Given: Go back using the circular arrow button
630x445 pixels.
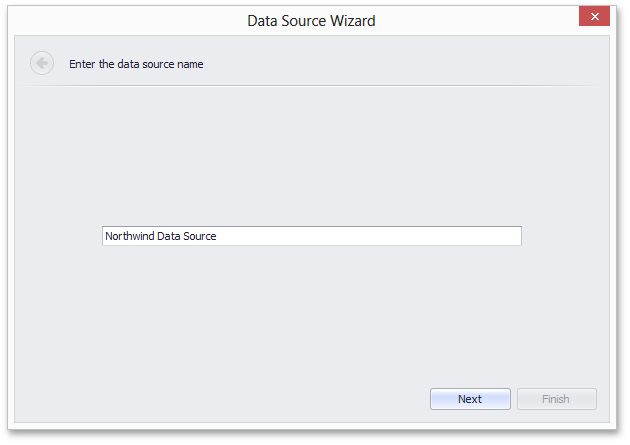Looking at the screenshot, I should point(42,63).
